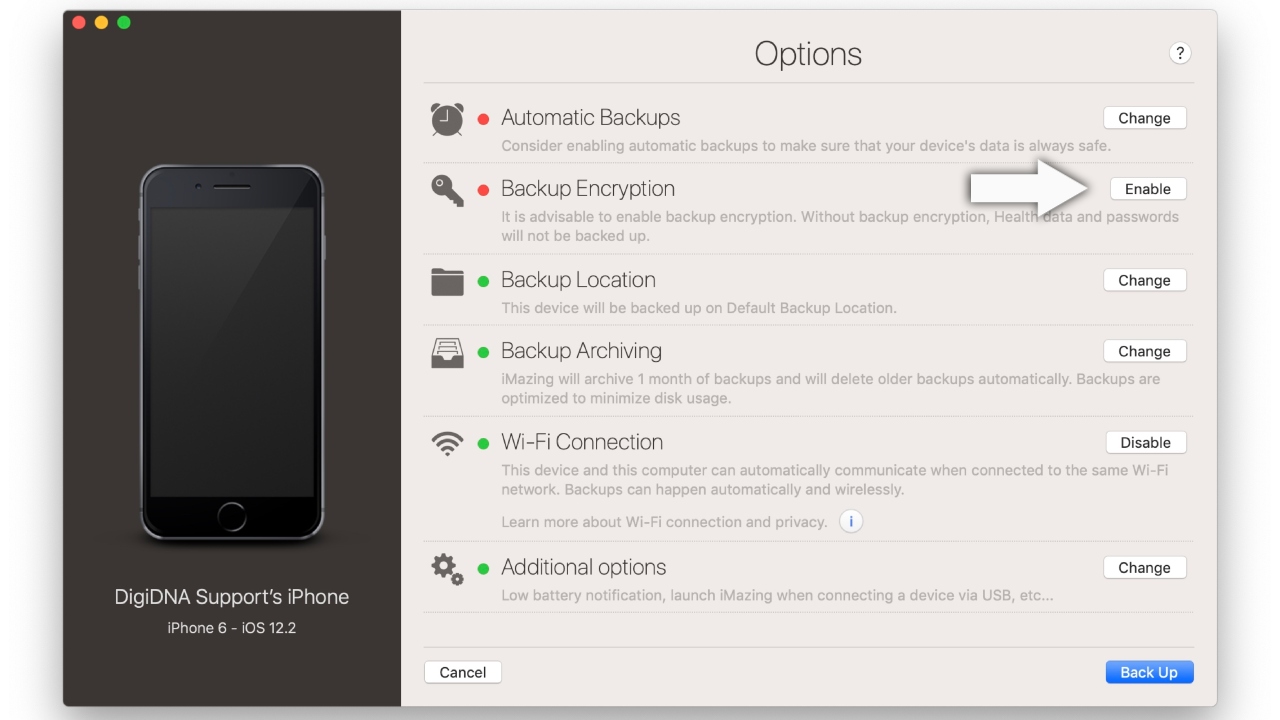1280x720 pixels.
Task: Click the folder icon for Backup Location
Action: tap(447, 281)
